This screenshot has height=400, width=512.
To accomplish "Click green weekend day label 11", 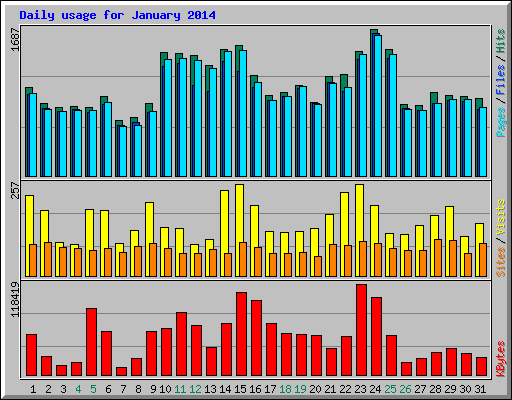I will click(x=180, y=389).
